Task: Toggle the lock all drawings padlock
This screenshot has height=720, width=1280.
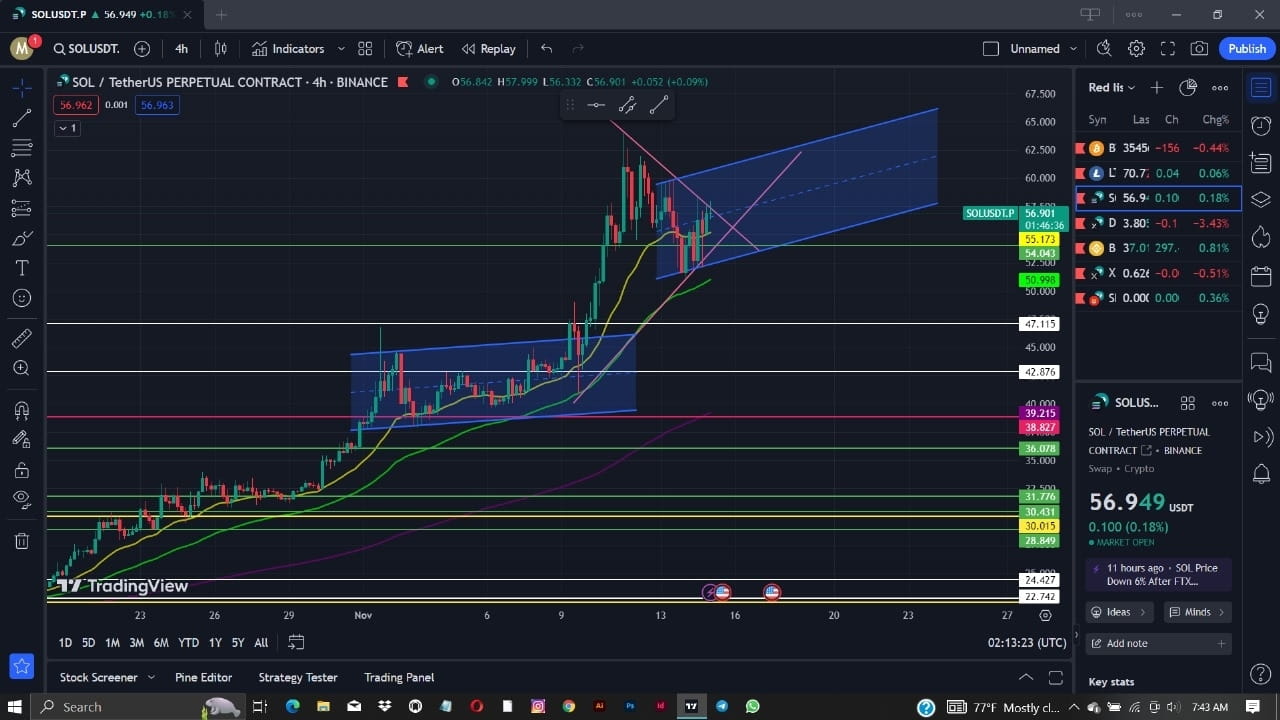Action: coord(21,470)
